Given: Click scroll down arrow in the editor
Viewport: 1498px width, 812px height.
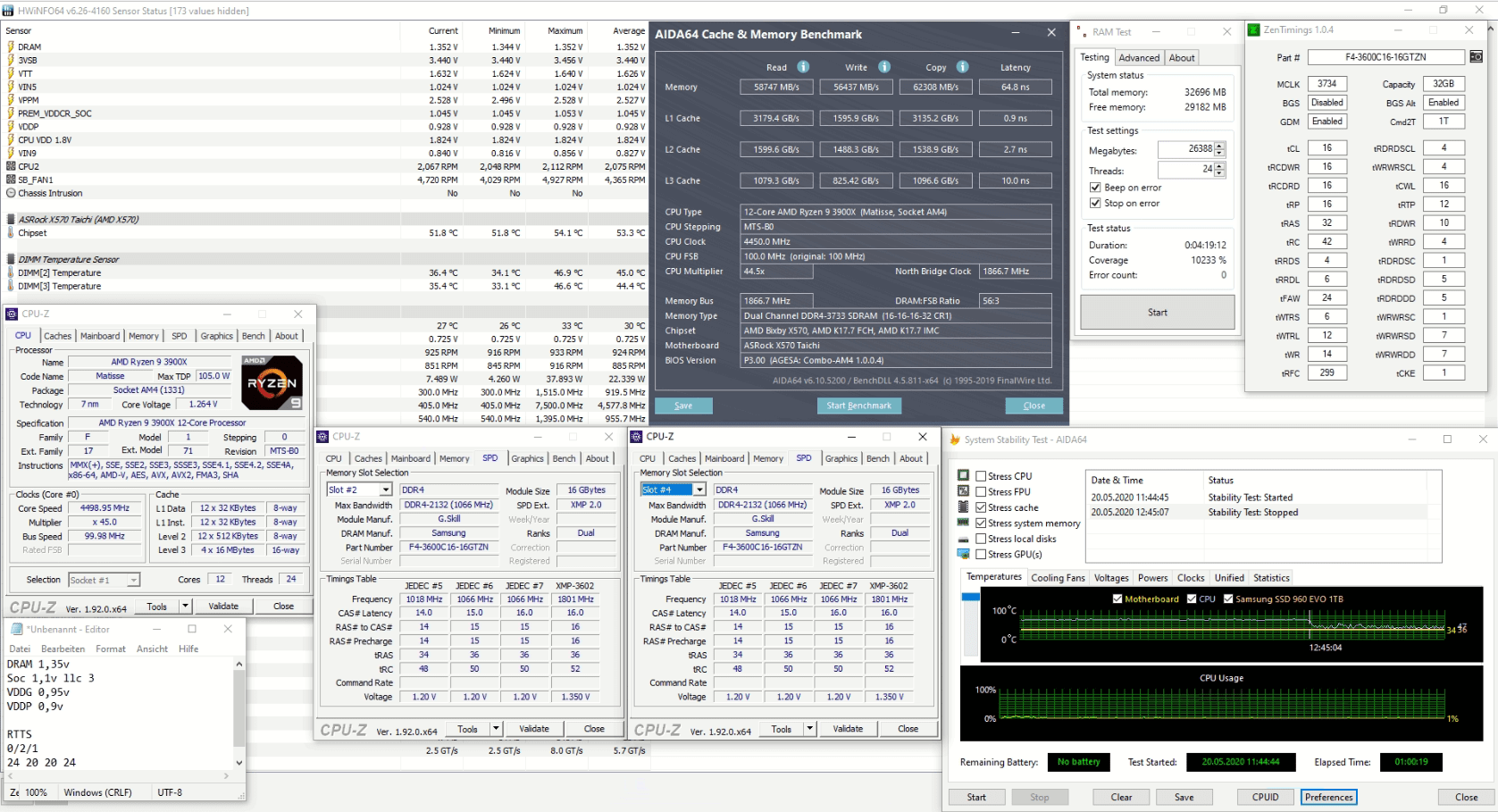Looking at the screenshot, I should click(239, 763).
